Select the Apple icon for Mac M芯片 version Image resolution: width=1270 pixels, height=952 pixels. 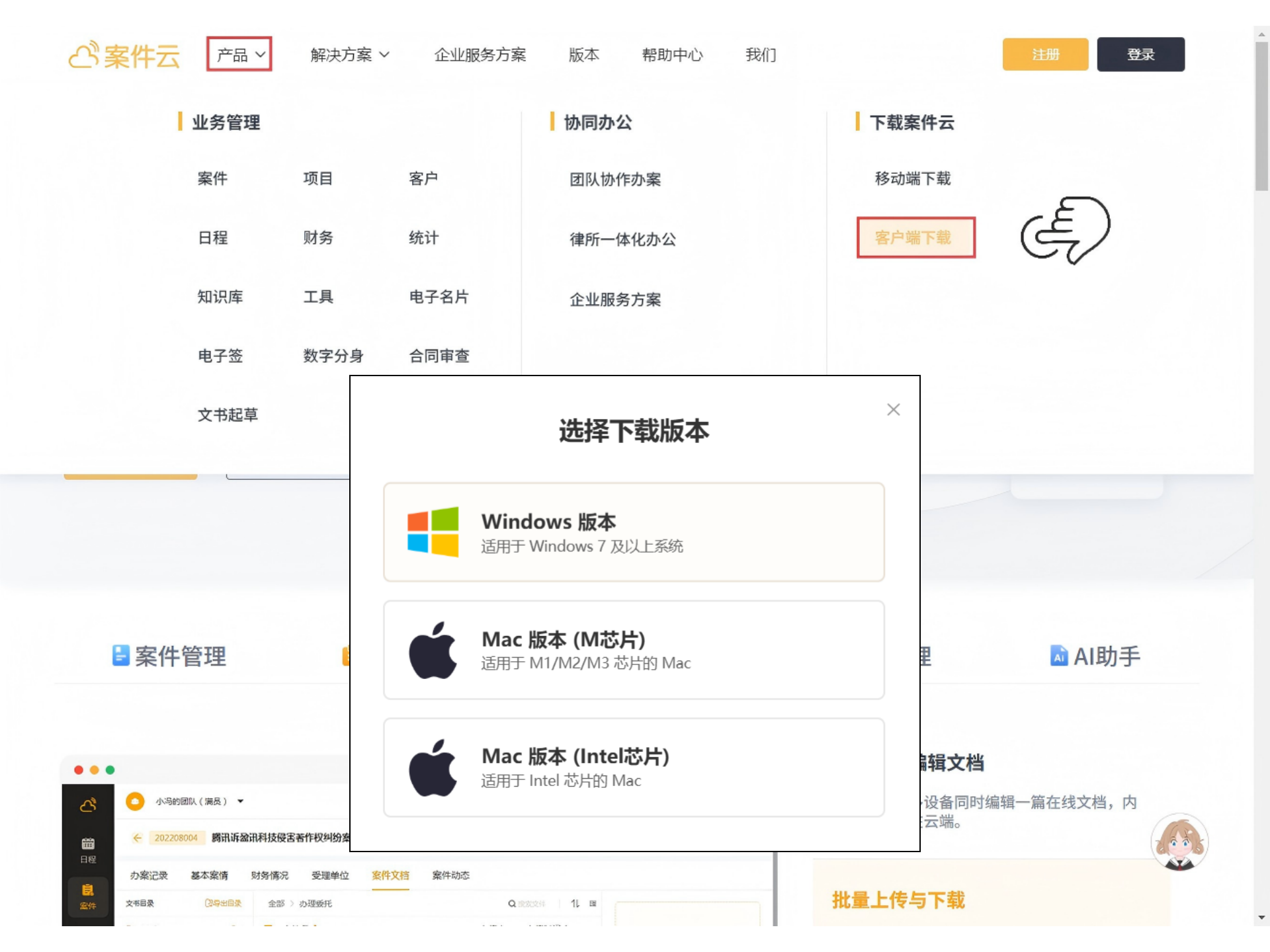433,649
